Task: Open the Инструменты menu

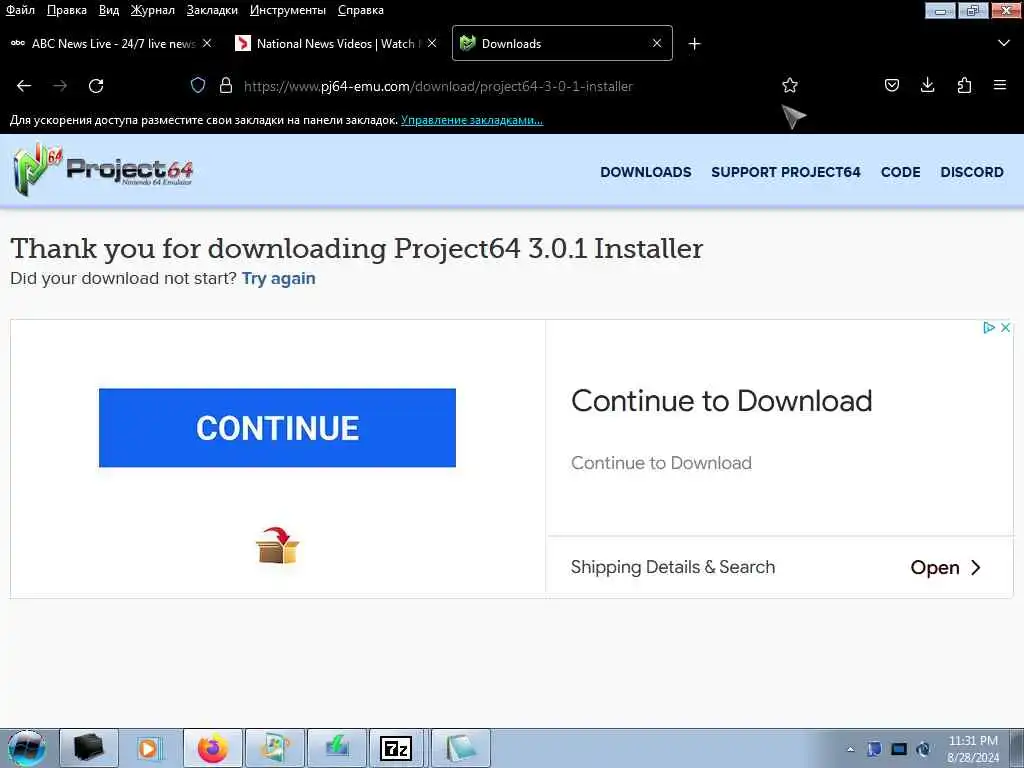Action: tap(288, 10)
